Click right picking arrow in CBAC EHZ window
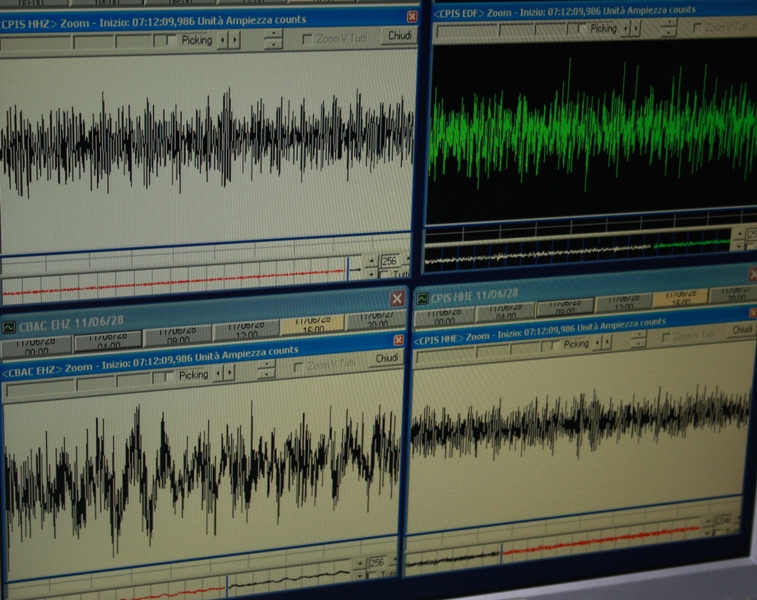Viewport: 757px width, 600px height. [x=231, y=374]
